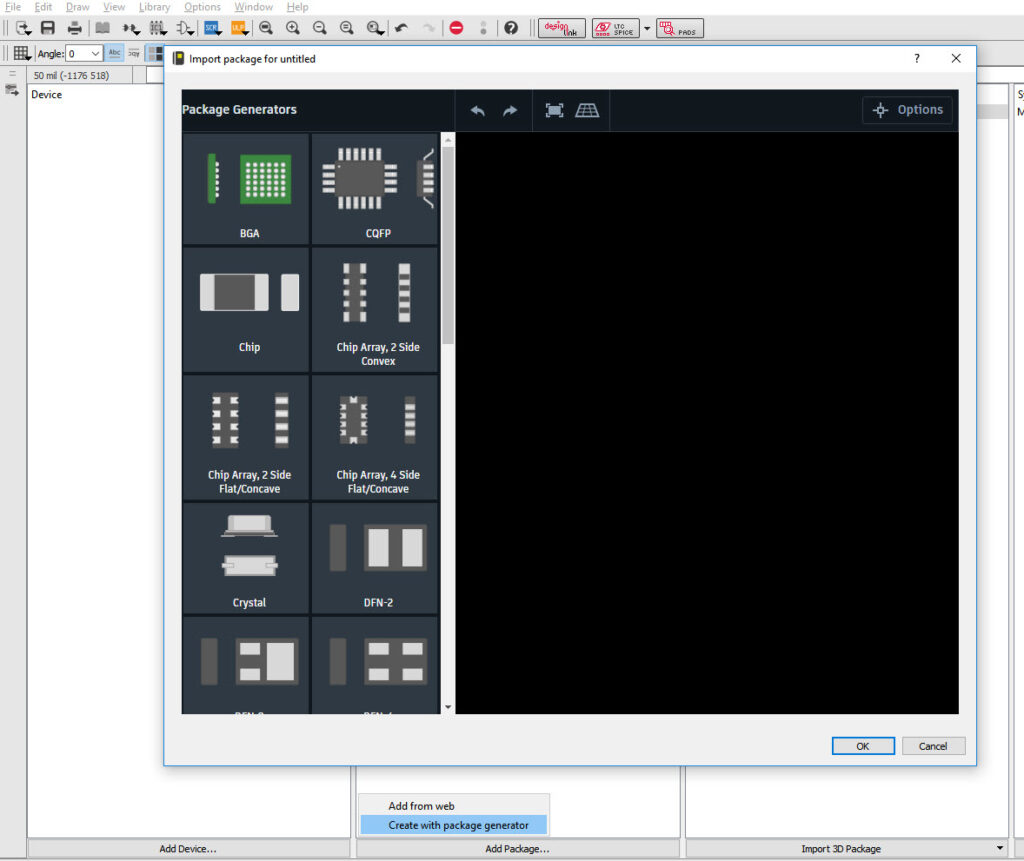The height and width of the screenshot is (861, 1024).
Task: Open the library book icon
Action: (x=103, y=28)
